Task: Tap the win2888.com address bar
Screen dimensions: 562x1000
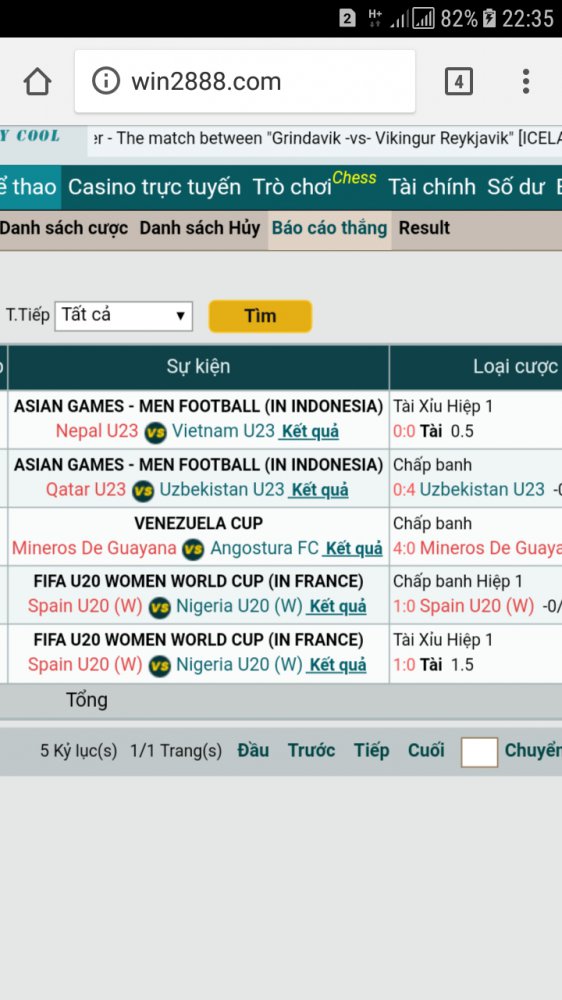Action: (x=245, y=82)
